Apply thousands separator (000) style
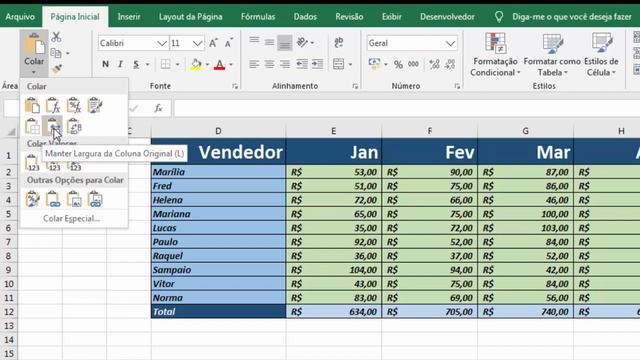 coord(413,64)
